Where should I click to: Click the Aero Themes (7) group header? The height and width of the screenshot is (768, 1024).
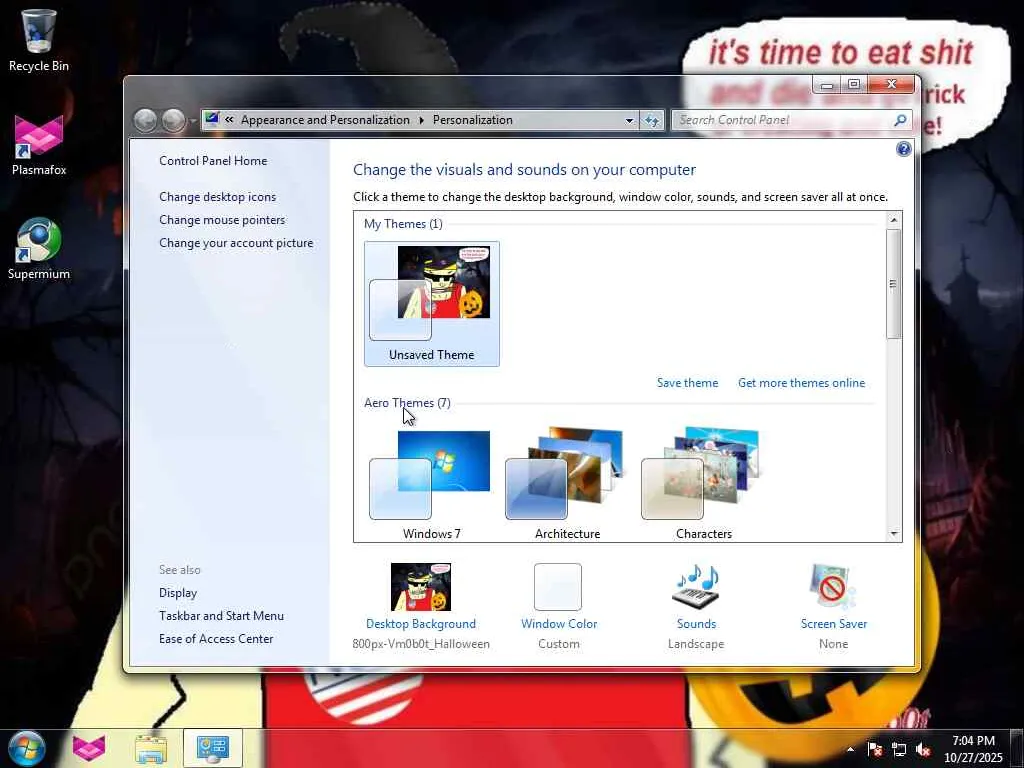coord(407,403)
